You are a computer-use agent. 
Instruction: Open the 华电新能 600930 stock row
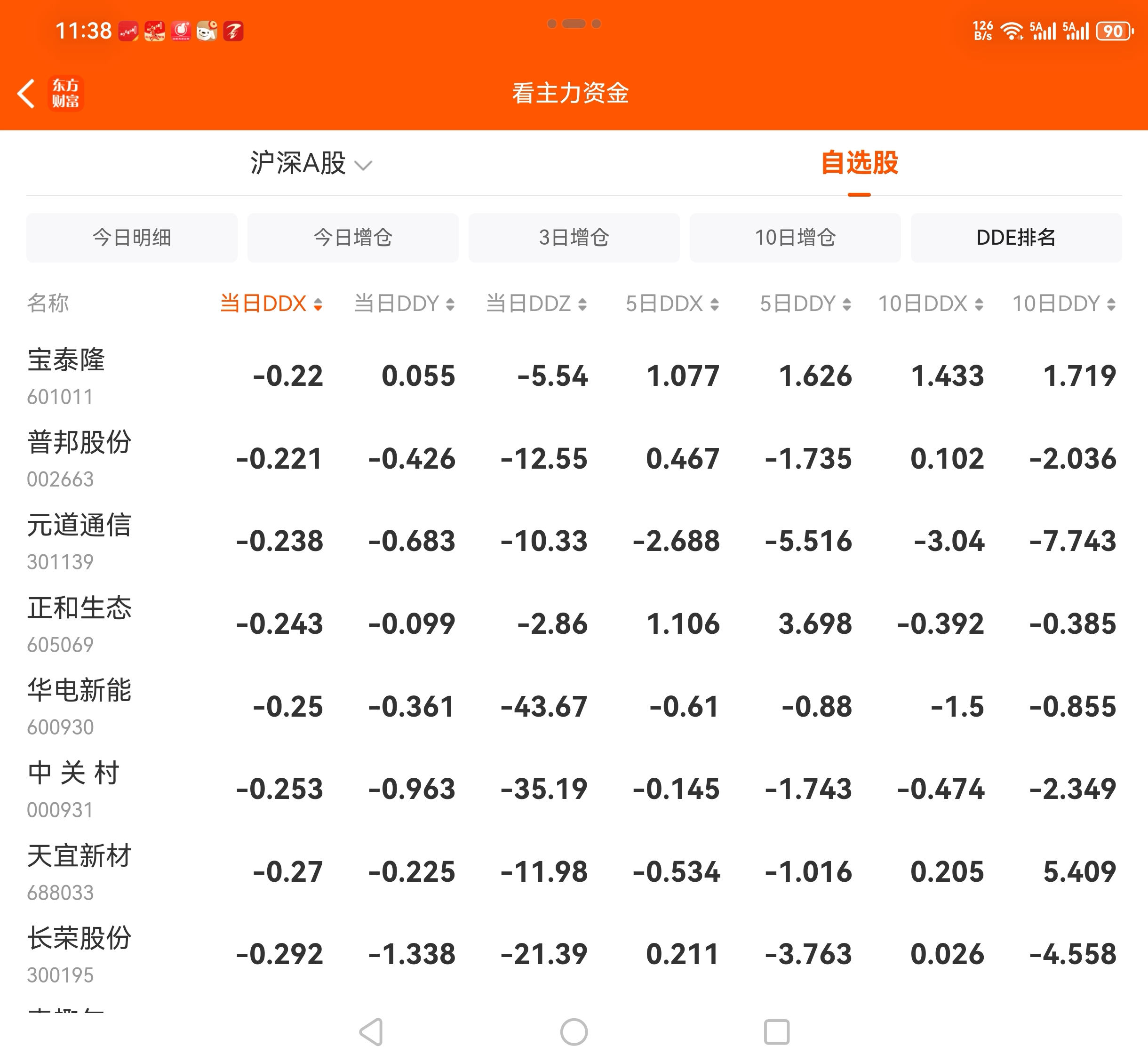(79, 707)
